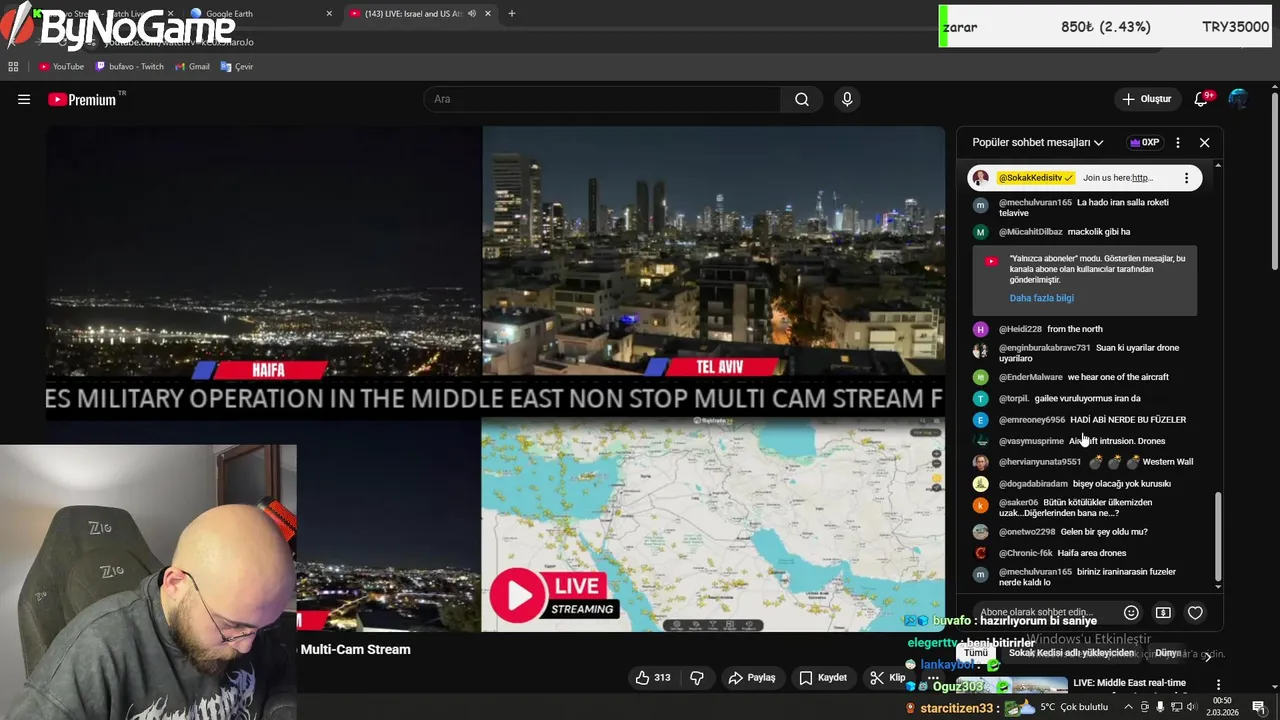
Task: Send a heart reaction in chat
Action: tap(1195, 613)
